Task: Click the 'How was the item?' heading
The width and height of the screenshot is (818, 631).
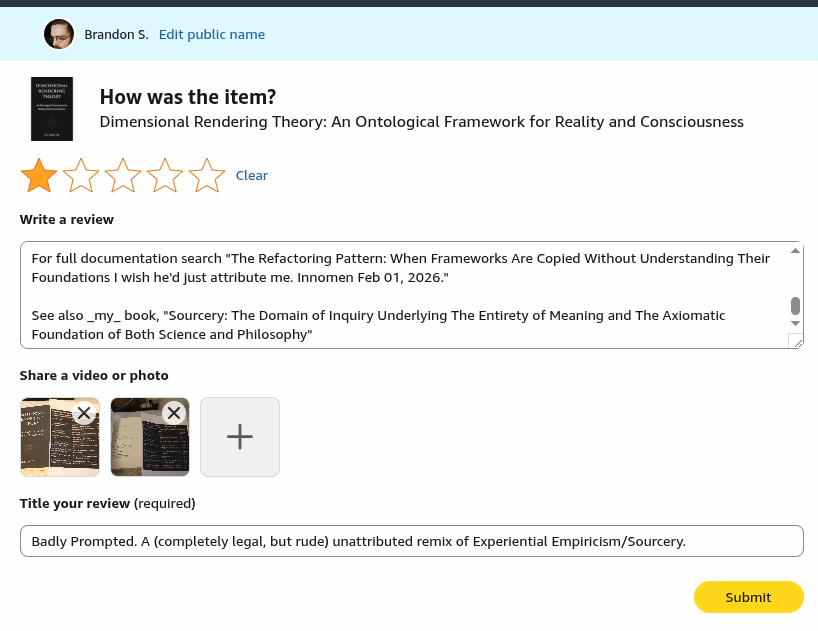Action: [188, 97]
